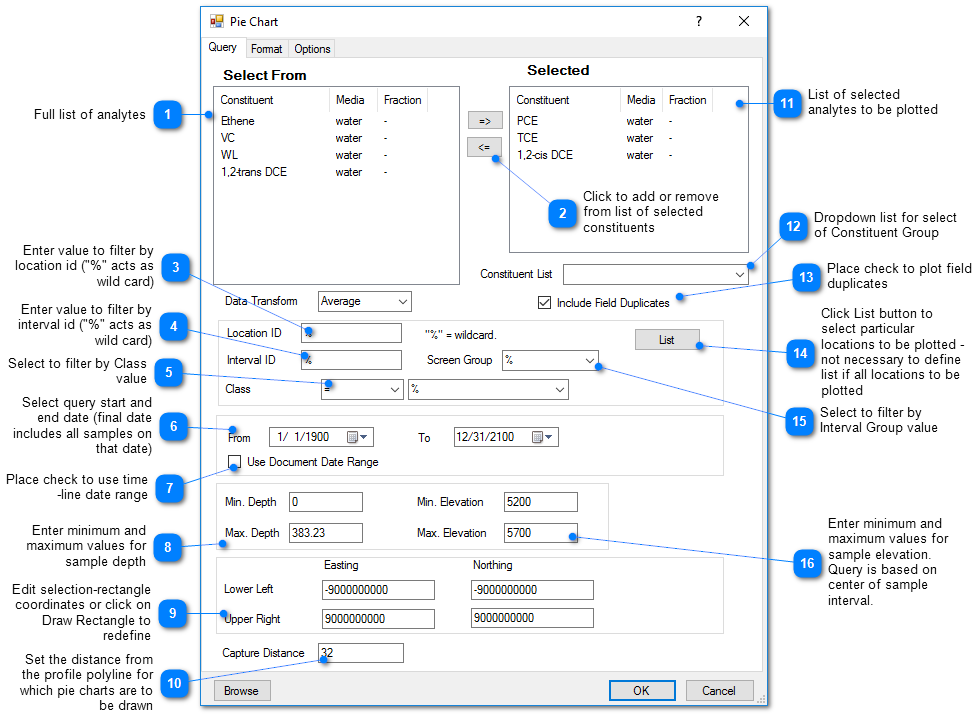
Task: Click numbered callout marker 1
Action: coord(167,115)
